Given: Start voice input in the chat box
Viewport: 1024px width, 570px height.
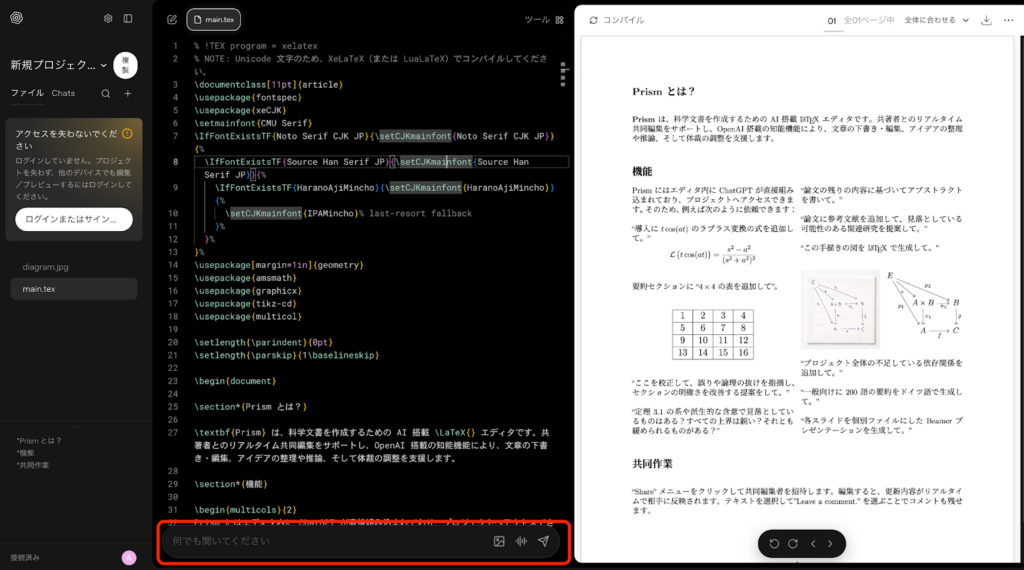Looking at the screenshot, I should coord(521,541).
